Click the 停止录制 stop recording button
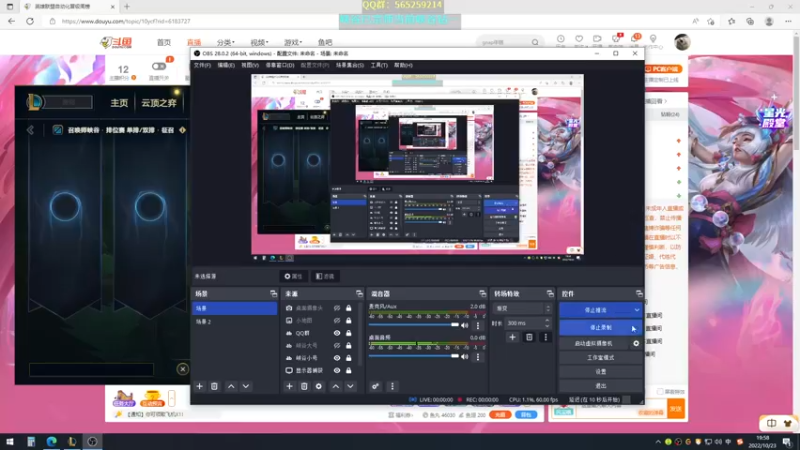800x450 pixels. (x=600, y=328)
